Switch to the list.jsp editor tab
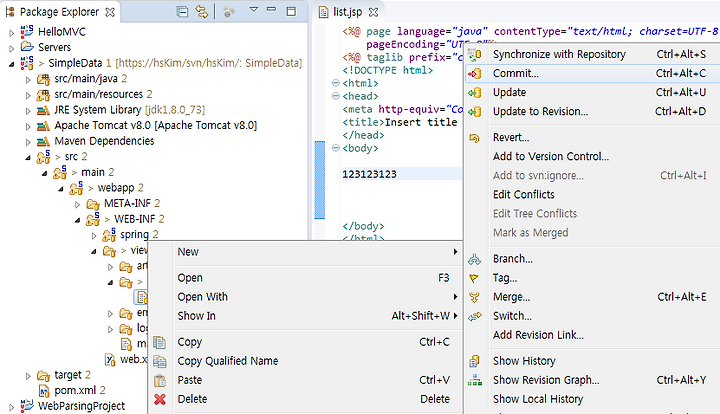Image resolution: width=720 pixels, height=414 pixels. [348, 12]
